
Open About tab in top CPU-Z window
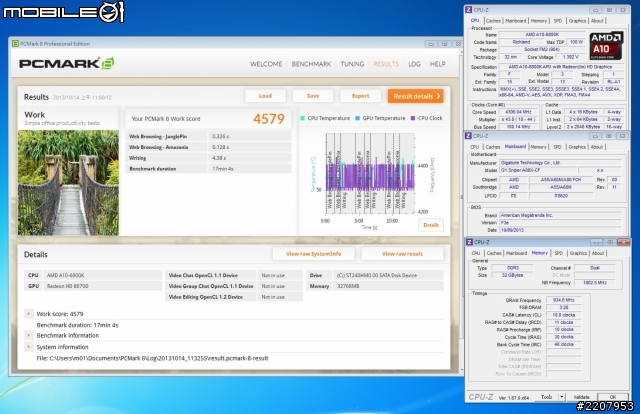597,21
